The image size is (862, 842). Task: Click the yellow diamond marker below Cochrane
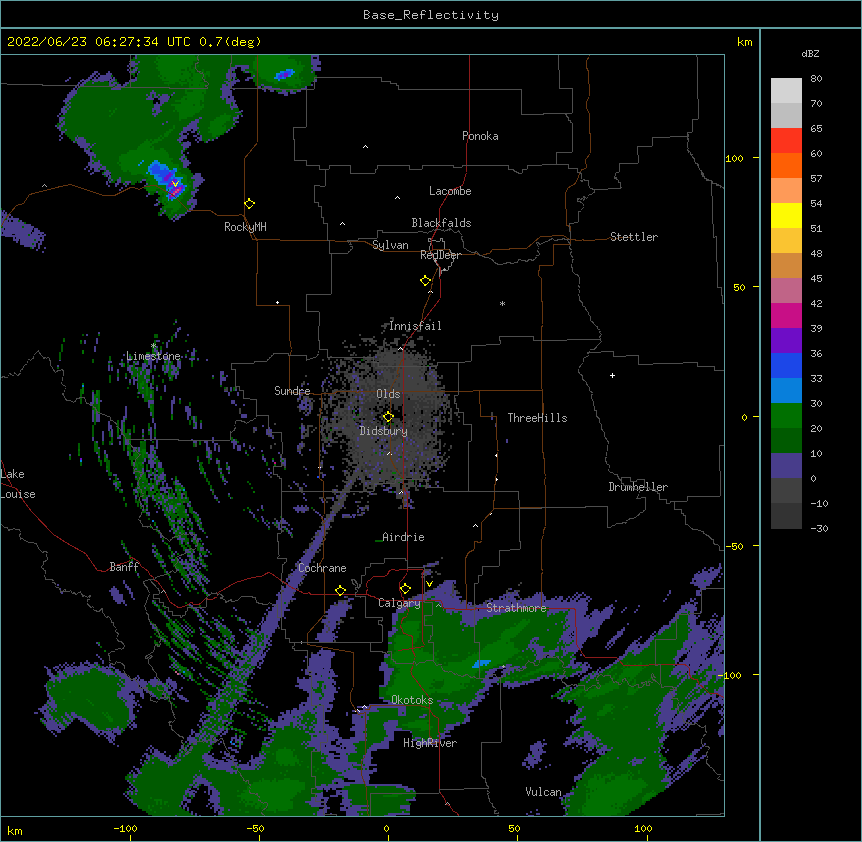tap(340, 591)
